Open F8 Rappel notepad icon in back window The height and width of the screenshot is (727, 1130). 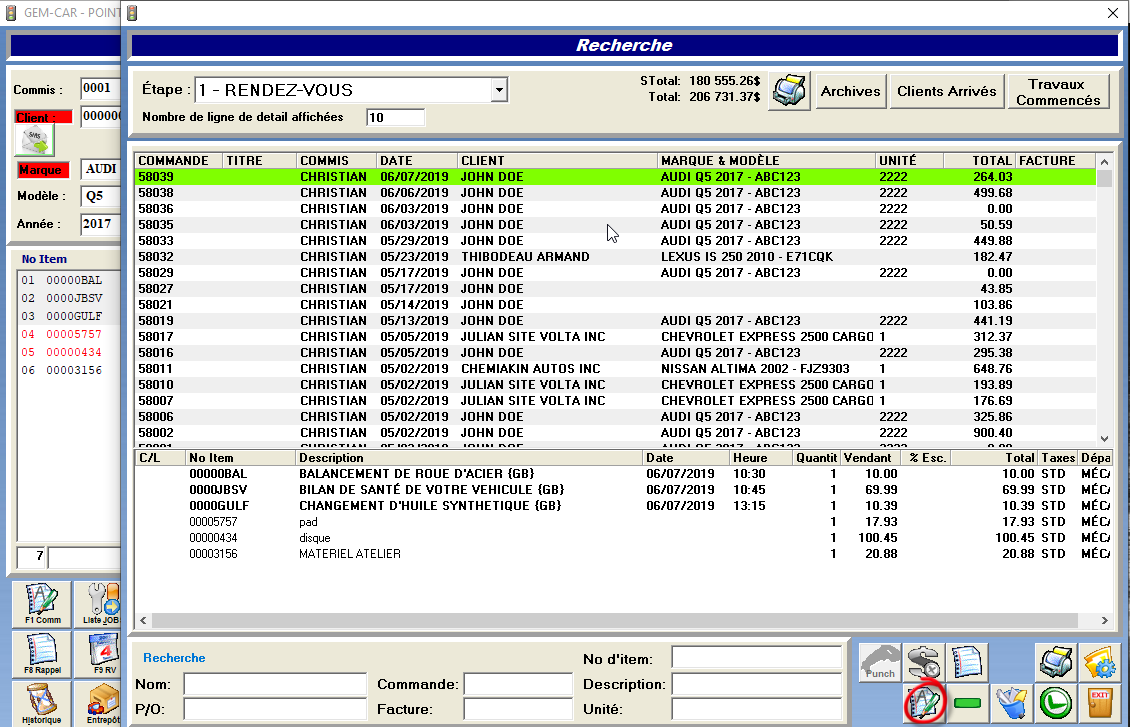pos(42,654)
